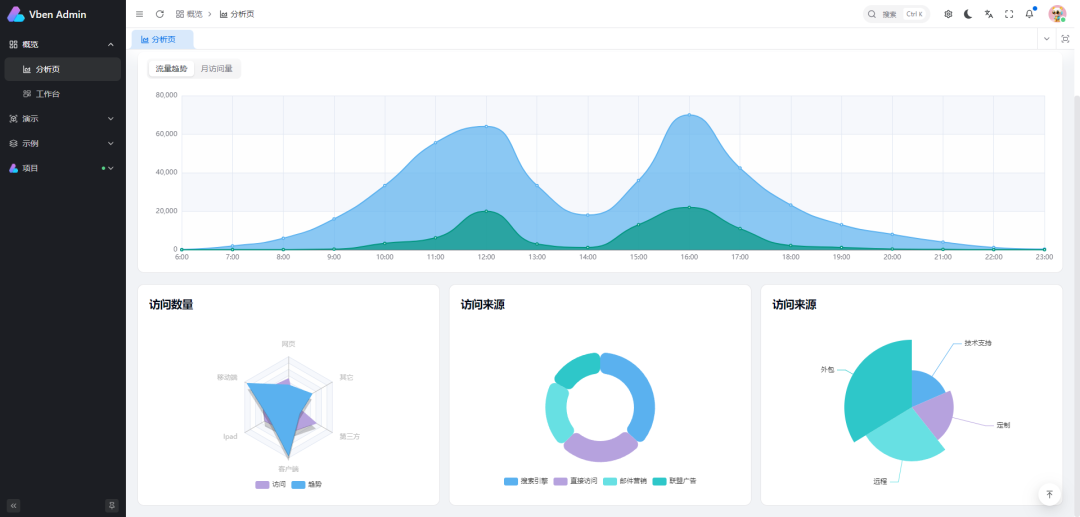The image size is (1080, 517).
Task: Click the back-to-top floating button
Action: coord(1049,494)
